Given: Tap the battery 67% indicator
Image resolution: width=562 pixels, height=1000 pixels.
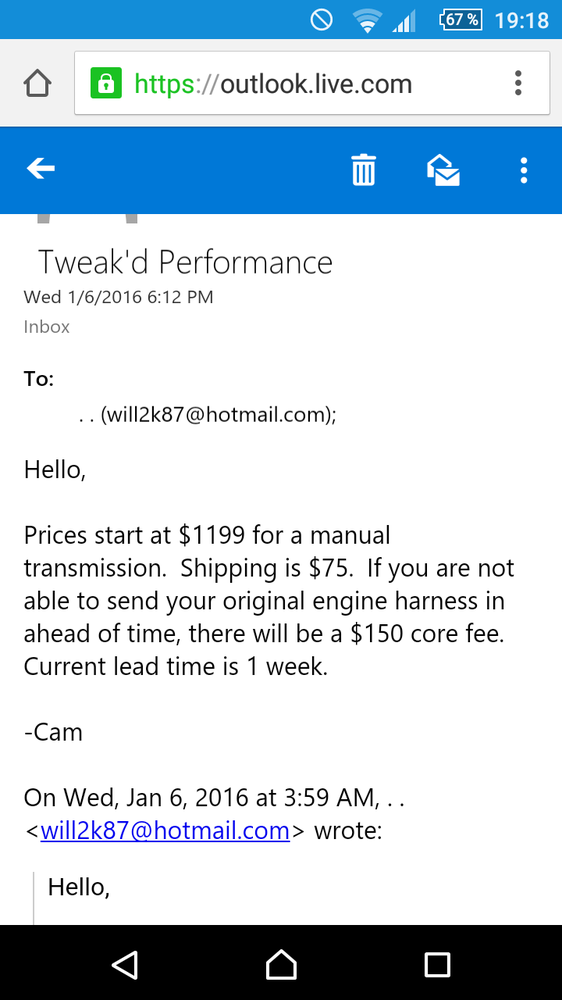Looking at the screenshot, I should 461,20.
